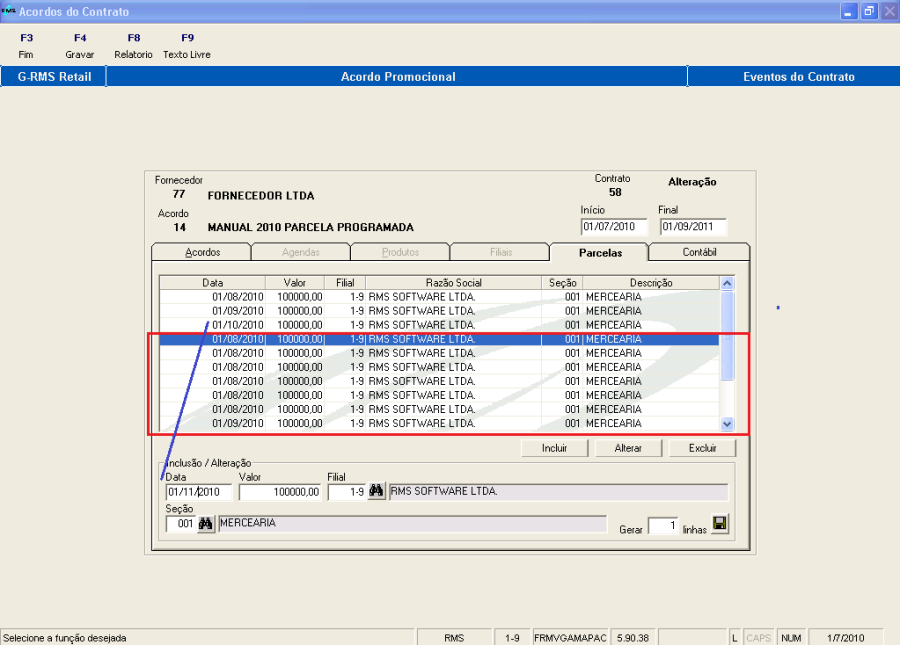Click the Alterar button
The width and height of the screenshot is (900, 645).
click(x=629, y=448)
